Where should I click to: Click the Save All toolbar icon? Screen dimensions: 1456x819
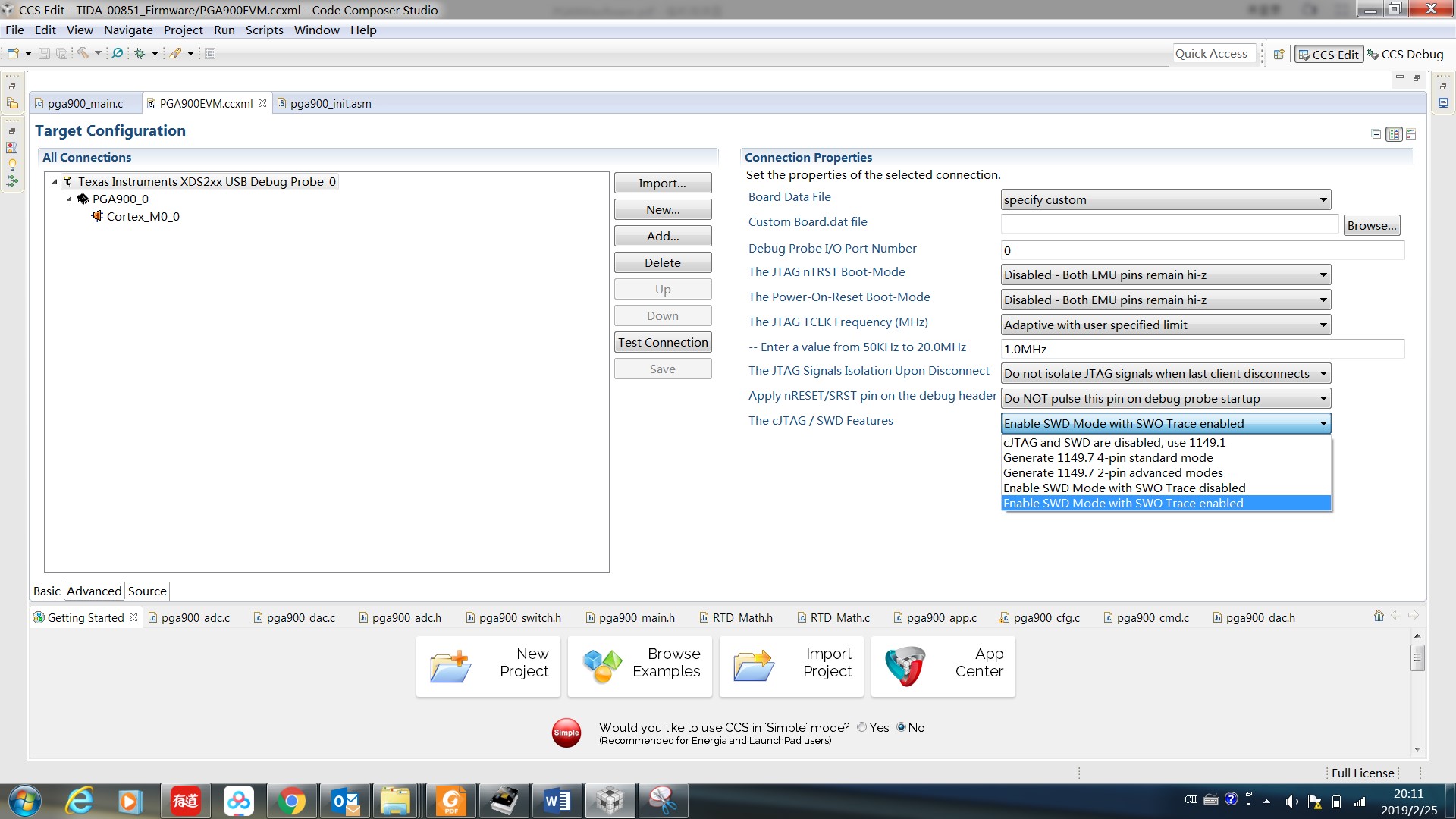62,53
